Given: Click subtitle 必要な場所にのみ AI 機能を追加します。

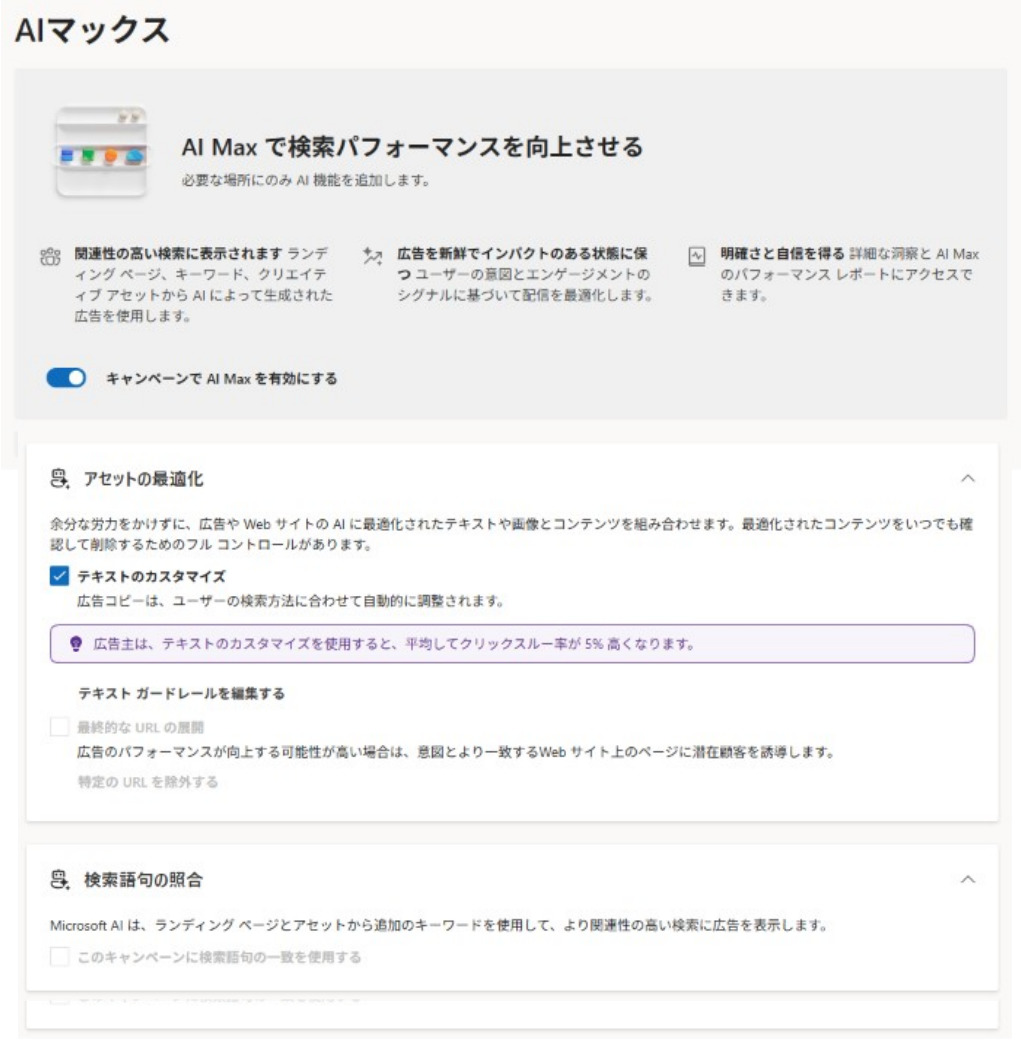Looking at the screenshot, I should pyautogui.click(x=306, y=180).
